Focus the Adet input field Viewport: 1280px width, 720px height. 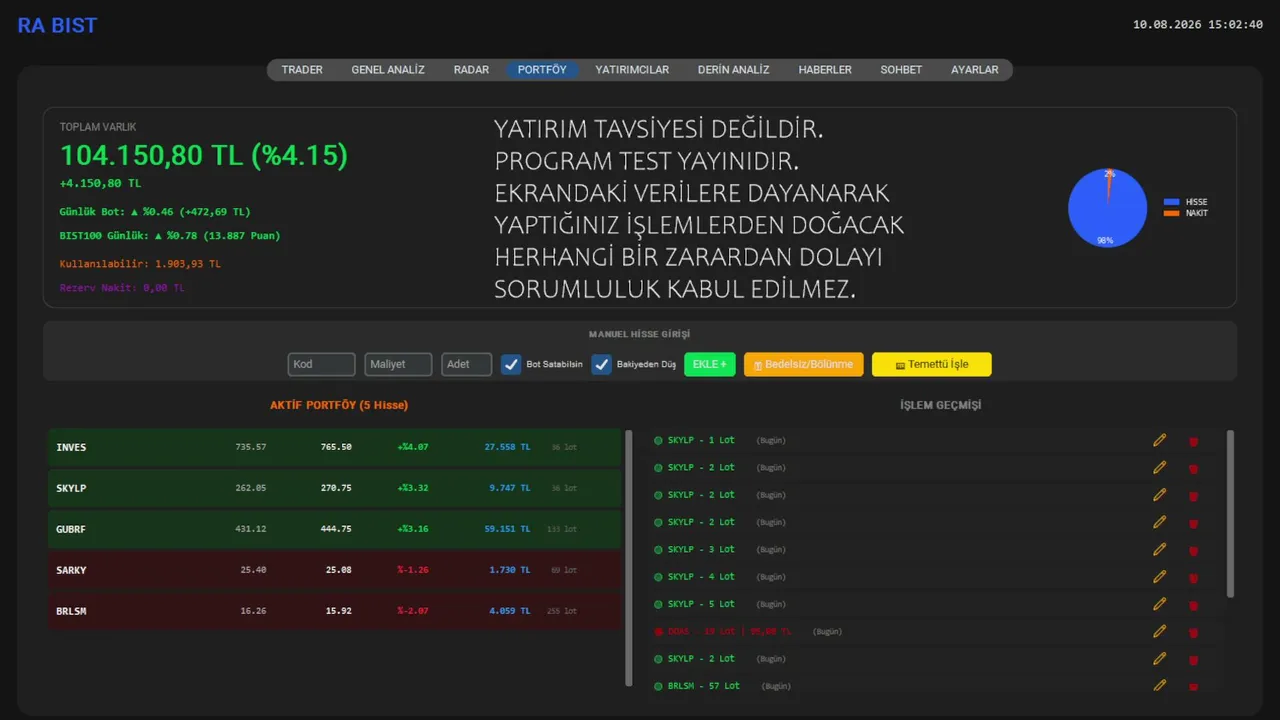467,364
